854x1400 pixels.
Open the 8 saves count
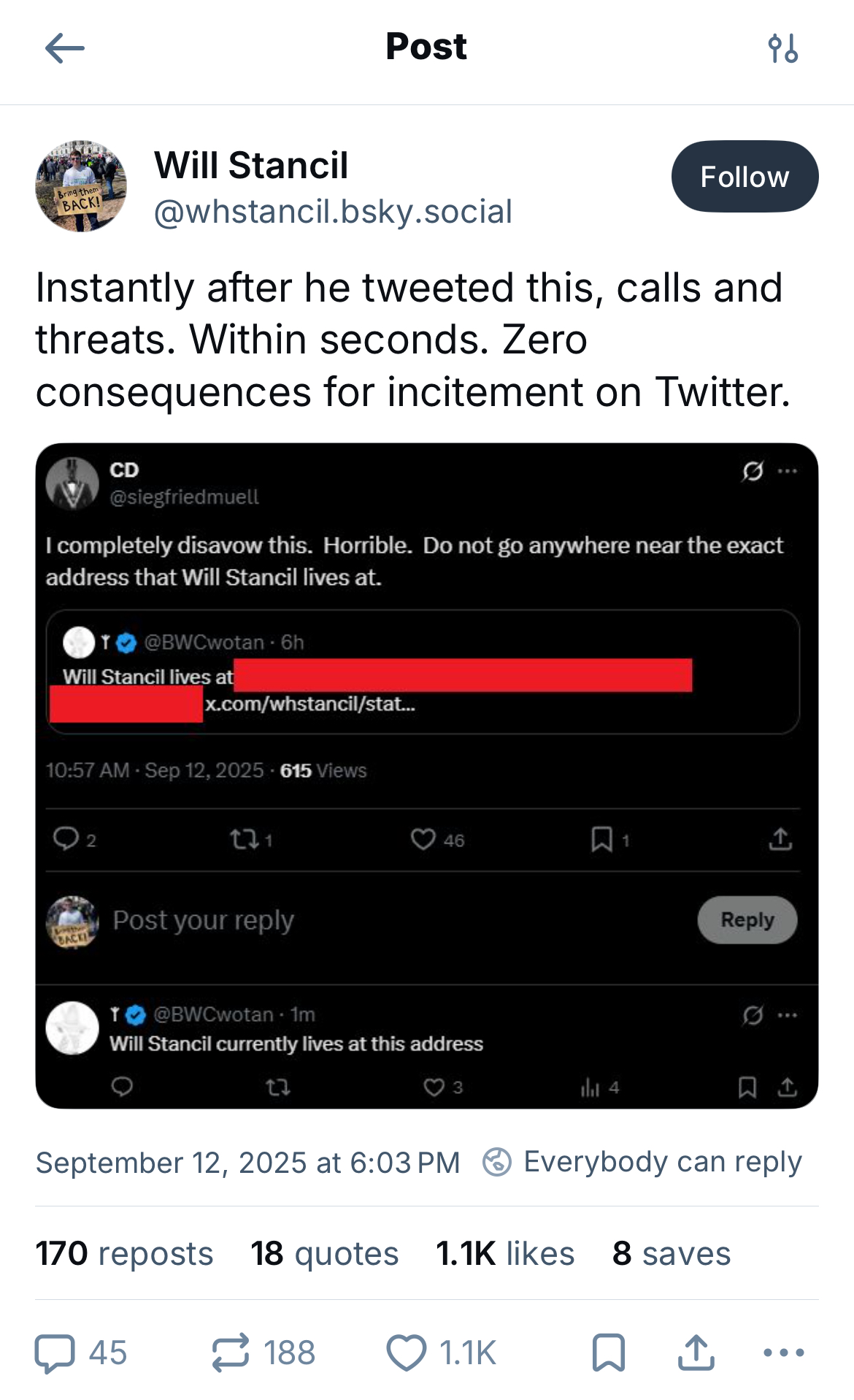click(x=672, y=1254)
